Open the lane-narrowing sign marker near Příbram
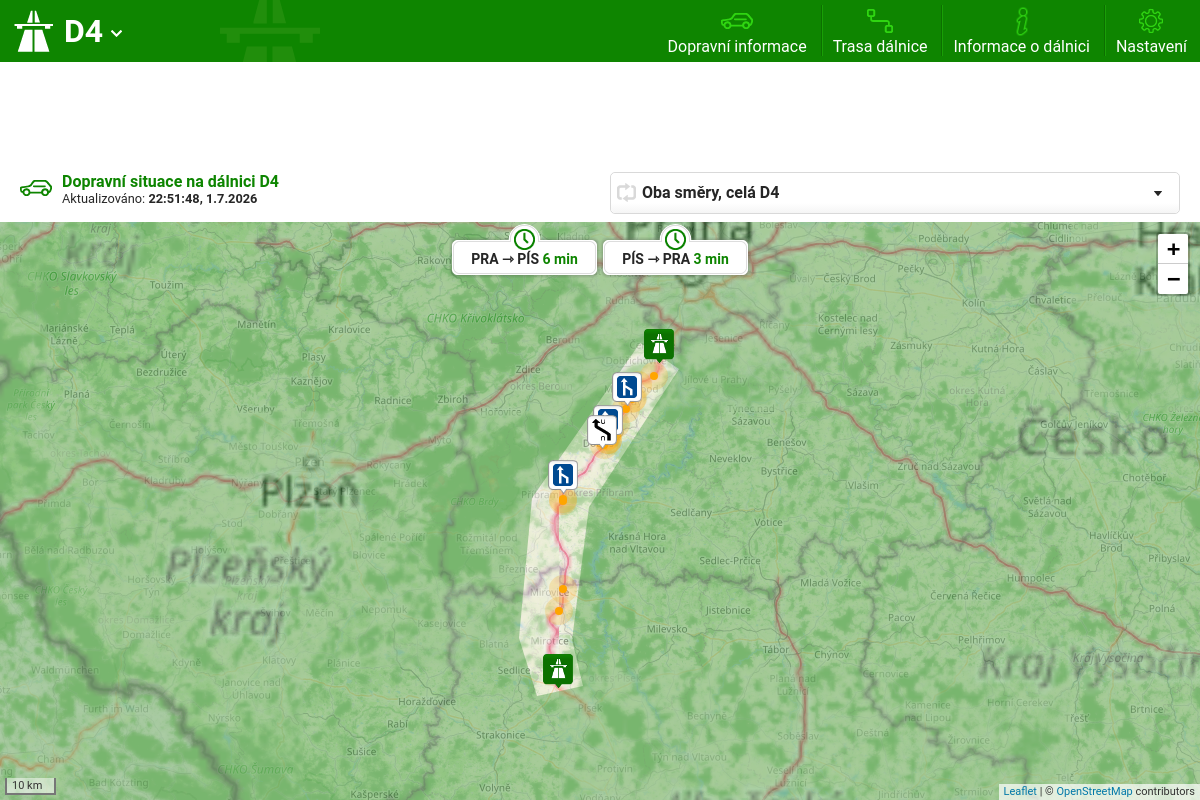The width and height of the screenshot is (1200, 800). point(563,475)
